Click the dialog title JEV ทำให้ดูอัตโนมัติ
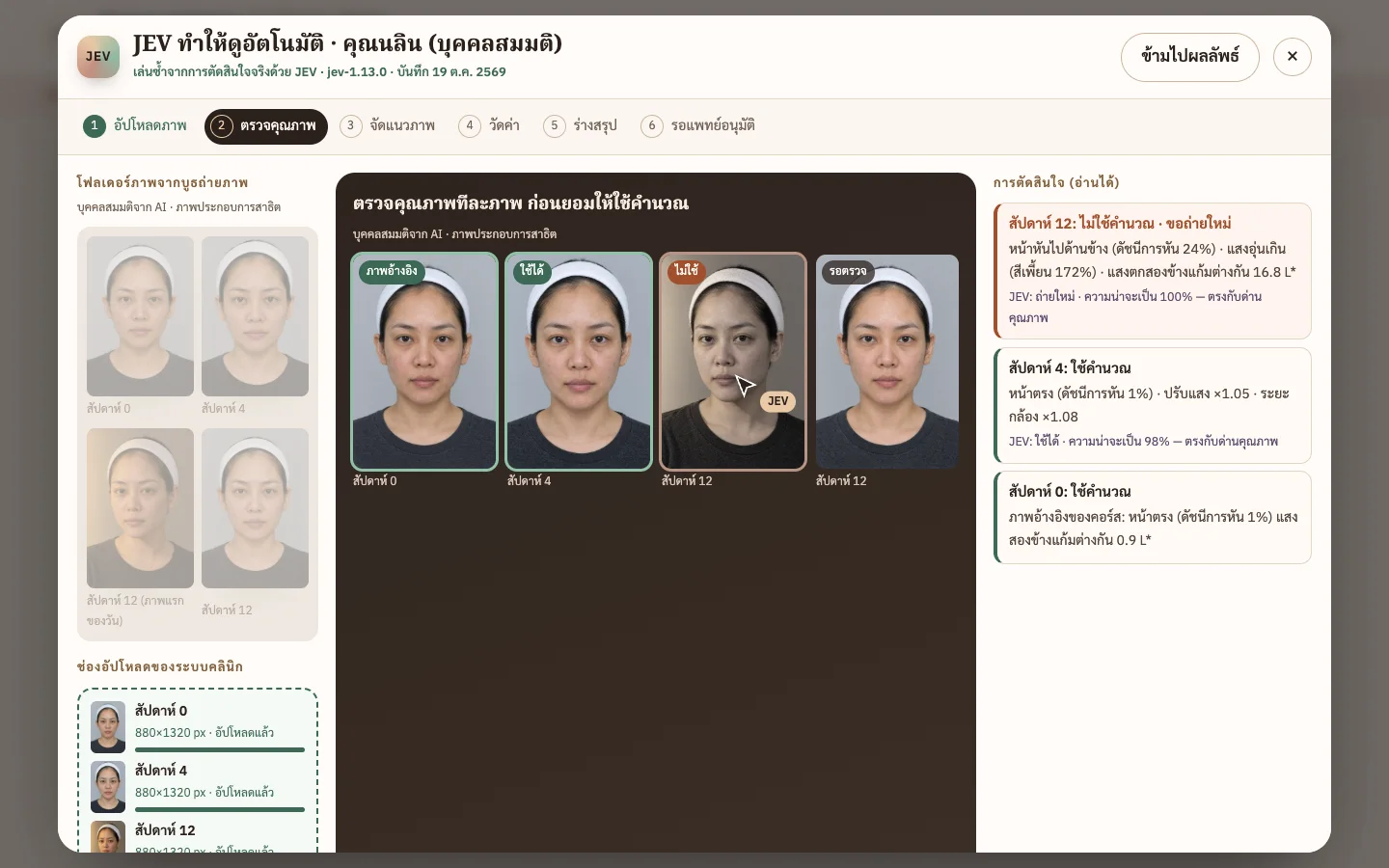Image resolution: width=1389 pixels, height=868 pixels. coord(347,43)
